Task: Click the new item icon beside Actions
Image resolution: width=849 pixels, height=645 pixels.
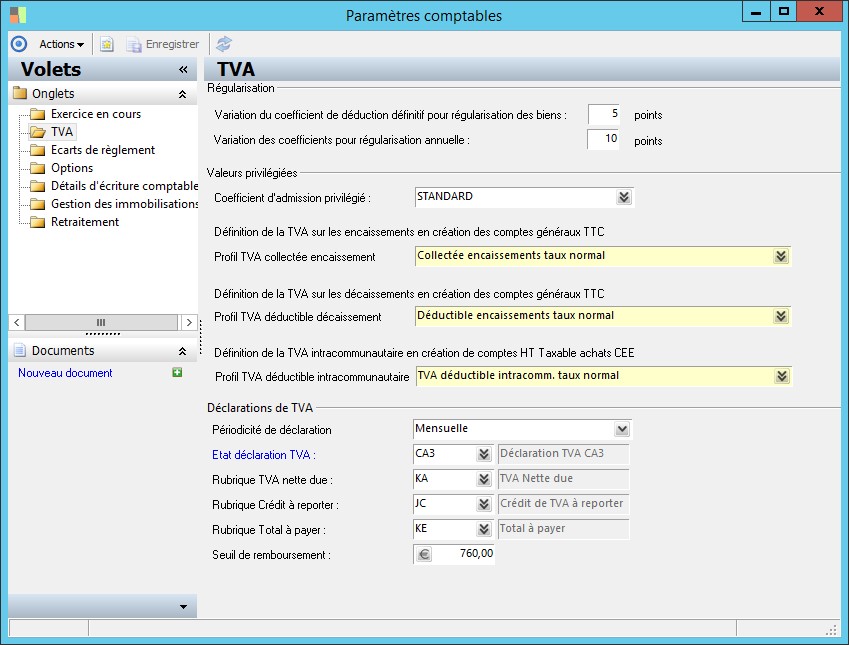Action: [x=107, y=44]
